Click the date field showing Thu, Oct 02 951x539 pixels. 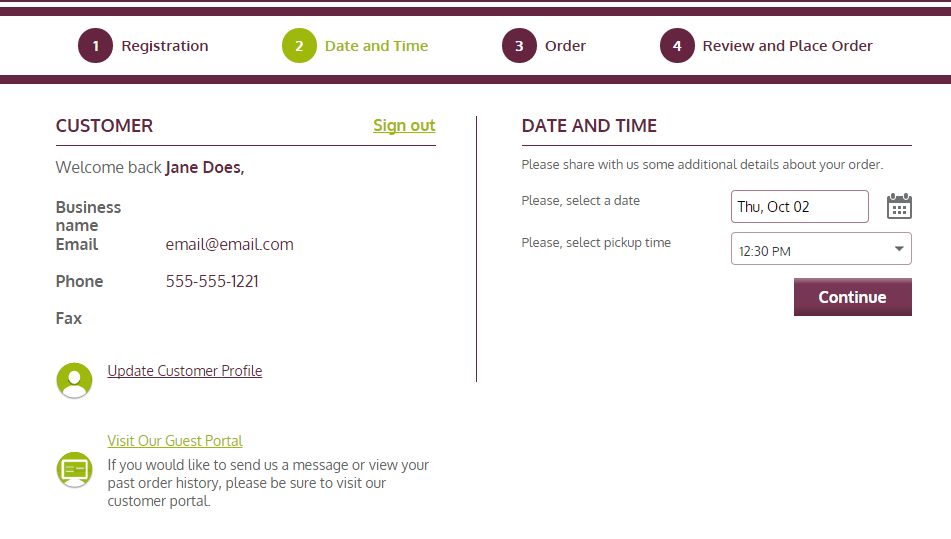click(799, 207)
